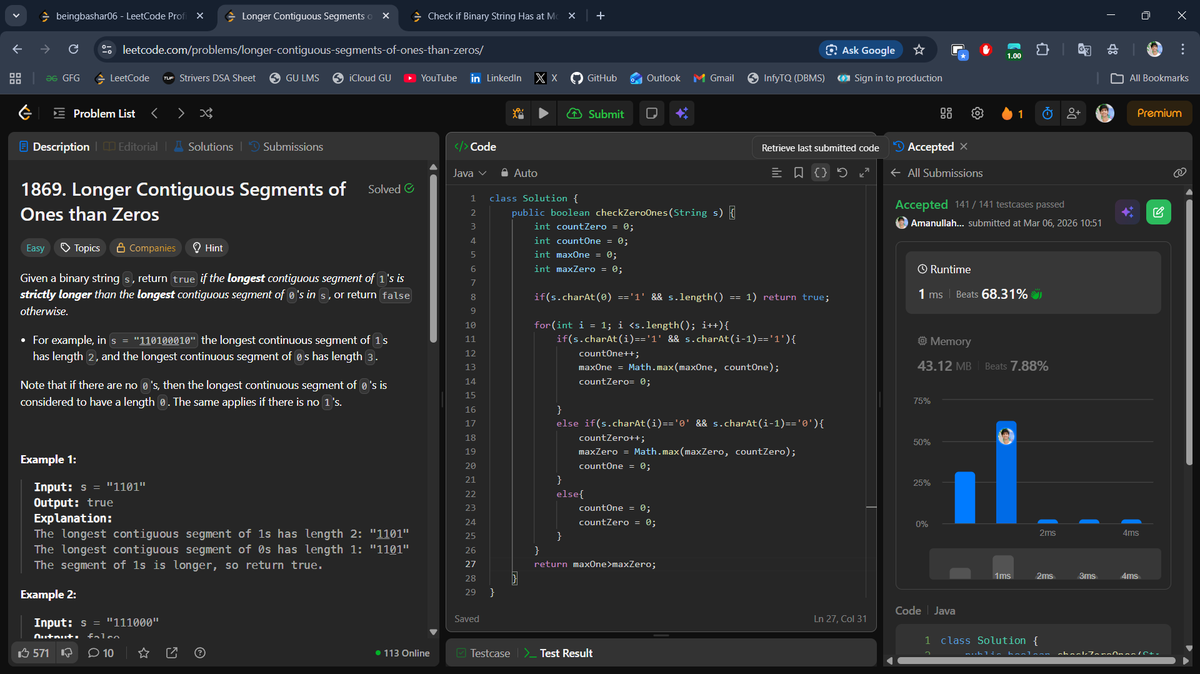Click Ask Google in address bar
The height and width of the screenshot is (674, 1200).
tap(860, 49)
